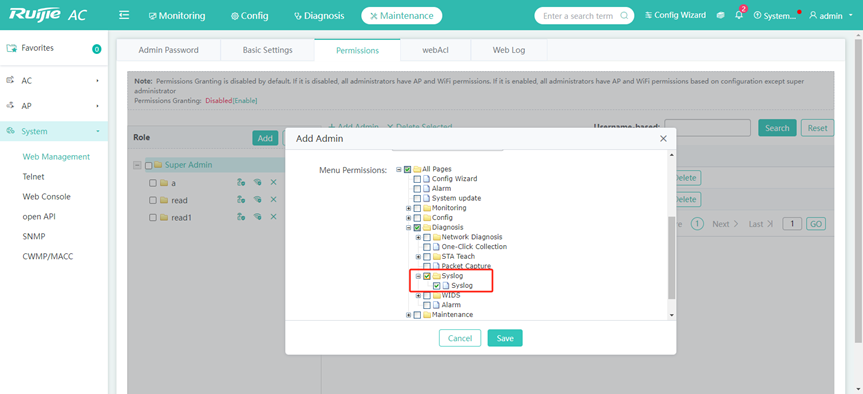This screenshot has height=394, width=863.
Task: Open the Web Log tab
Action: click(x=509, y=50)
